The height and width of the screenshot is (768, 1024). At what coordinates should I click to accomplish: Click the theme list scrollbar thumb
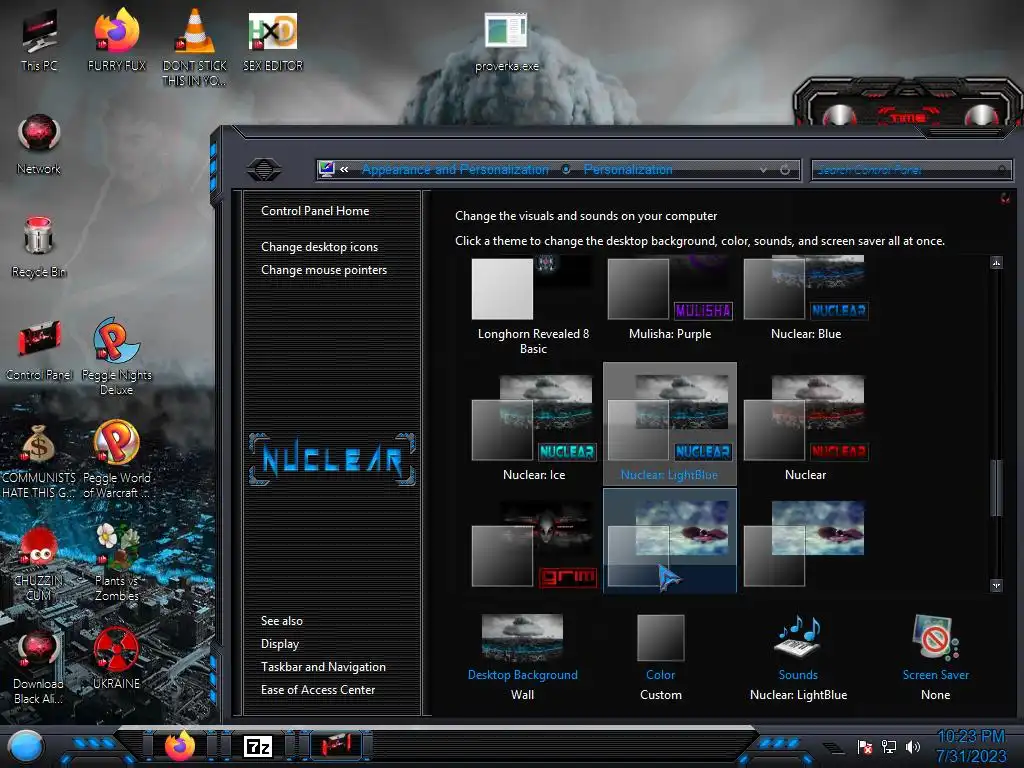click(996, 488)
